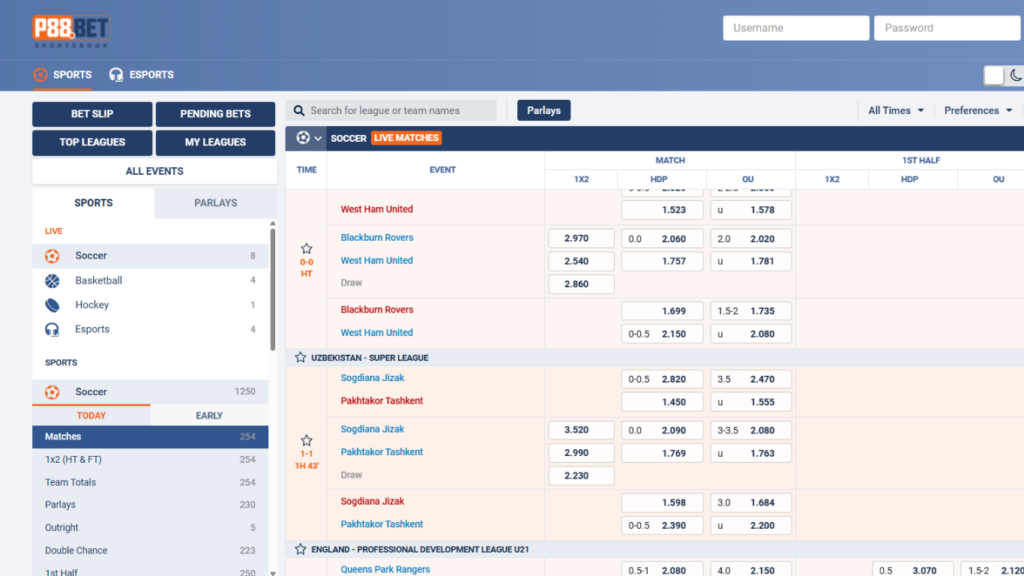The height and width of the screenshot is (576, 1024).
Task: Click the Basketball icon in the live sidebar
Action: pyautogui.click(x=52, y=281)
